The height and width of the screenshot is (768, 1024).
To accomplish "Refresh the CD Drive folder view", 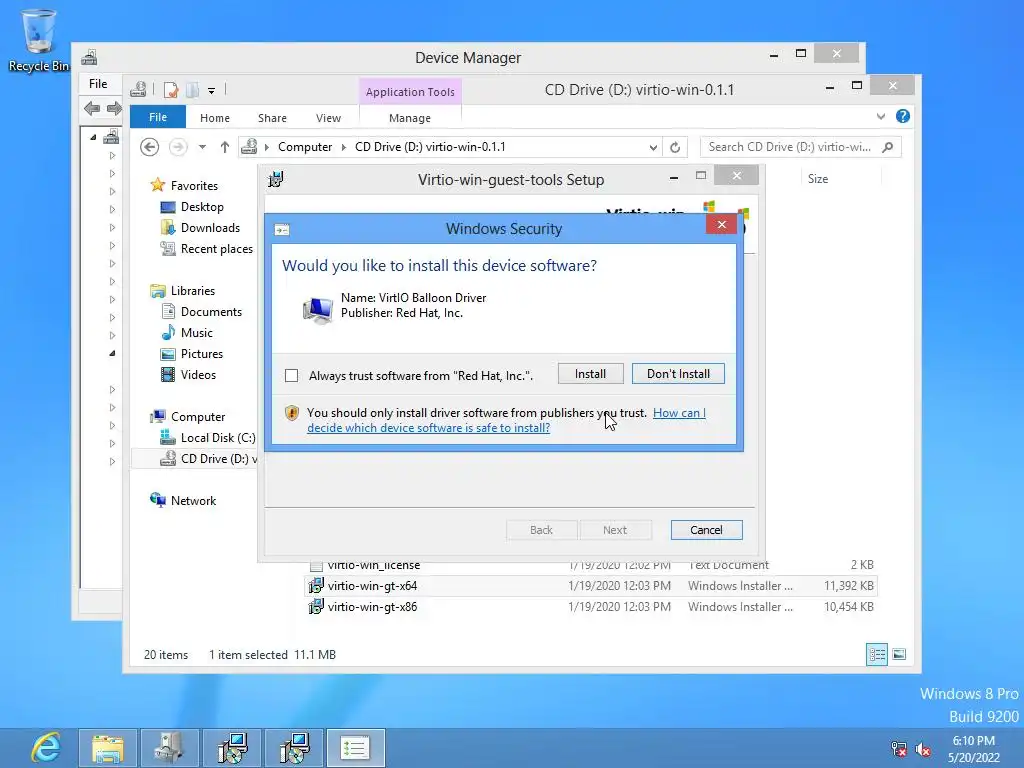I will tap(675, 148).
